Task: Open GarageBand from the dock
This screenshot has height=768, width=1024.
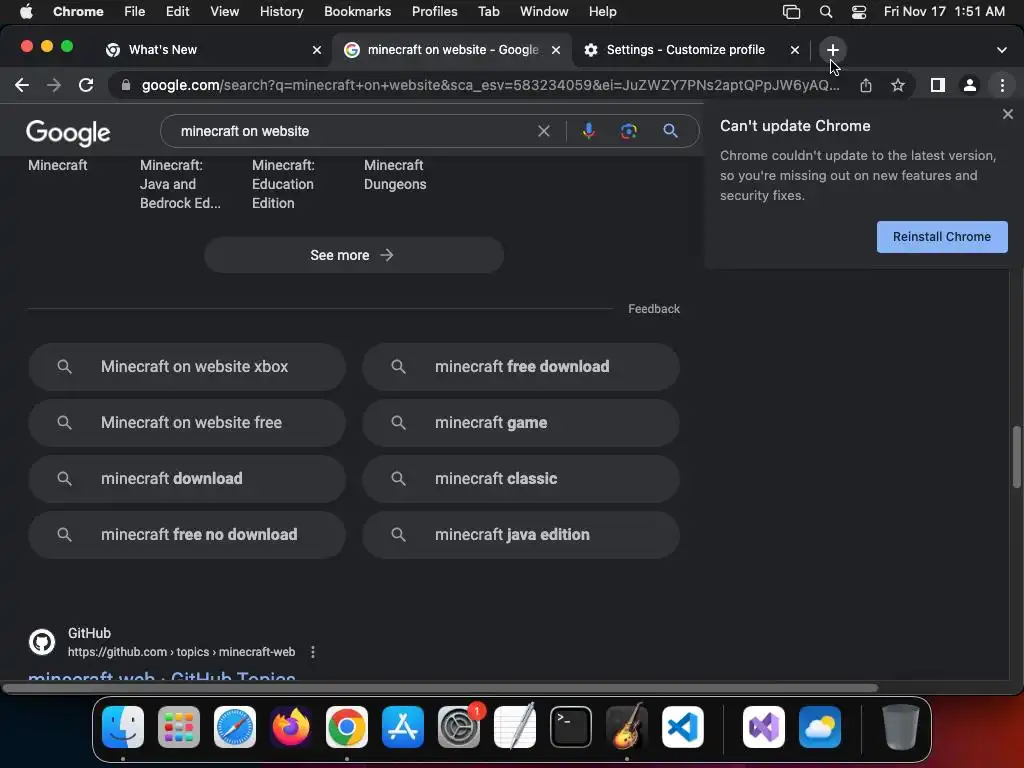Action: [627, 727]
